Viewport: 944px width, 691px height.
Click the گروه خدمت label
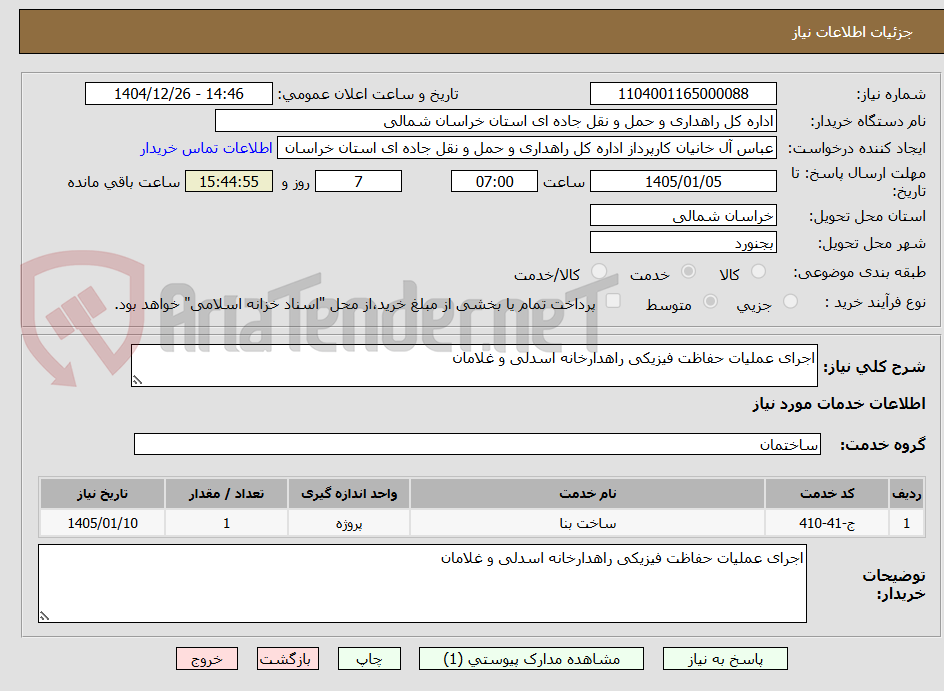pos(883,445)
